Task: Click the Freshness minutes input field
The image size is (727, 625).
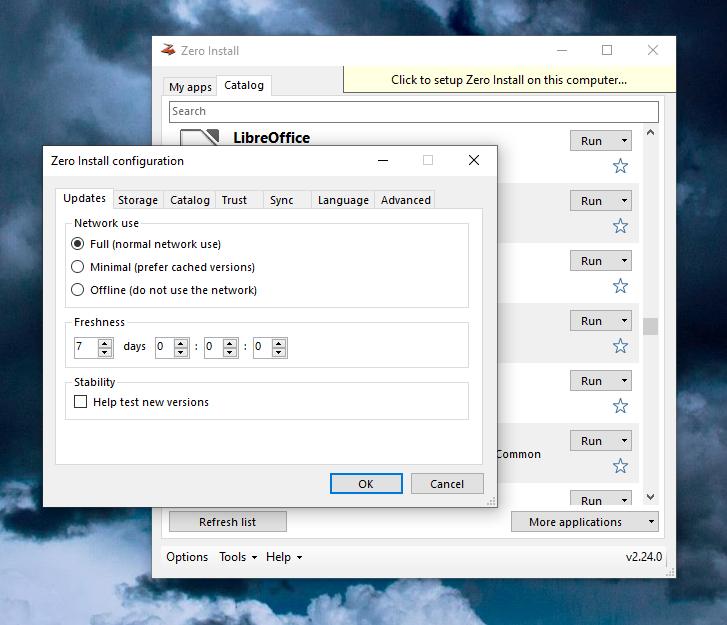Action: [214, 347]
